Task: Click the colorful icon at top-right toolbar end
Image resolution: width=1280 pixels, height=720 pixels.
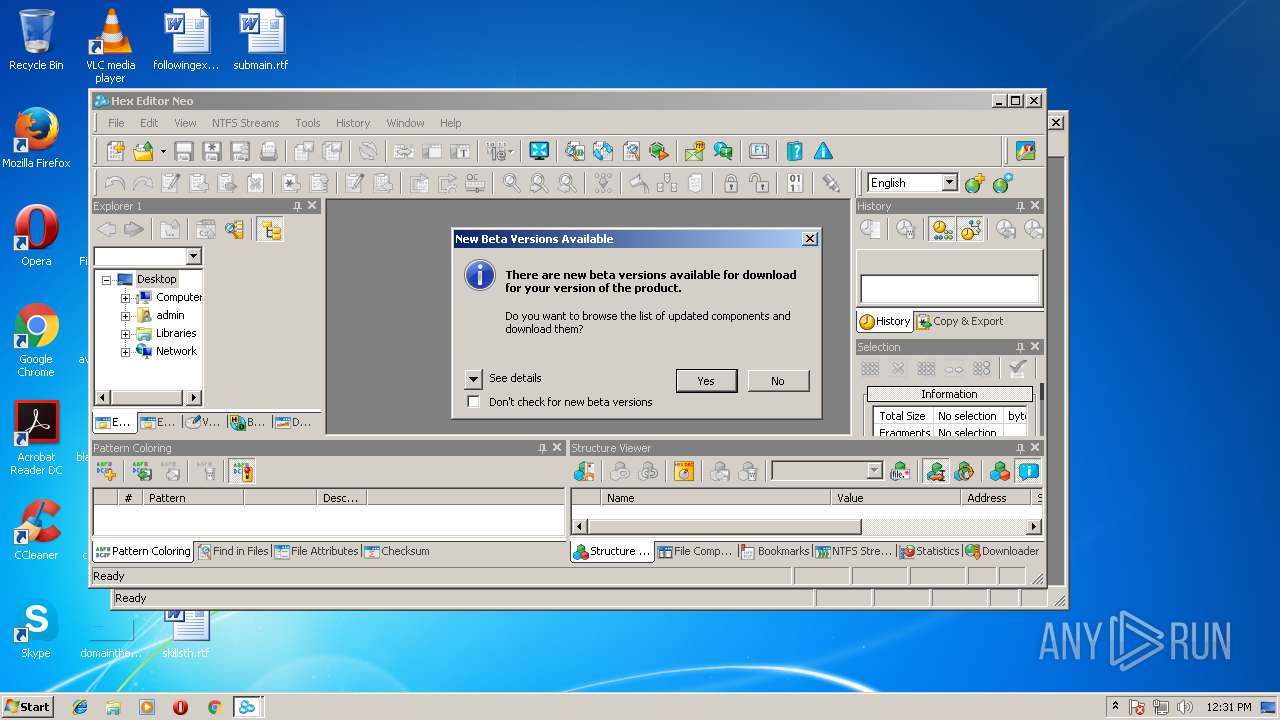Action: pyautogui.click(x=1025, y=152)
